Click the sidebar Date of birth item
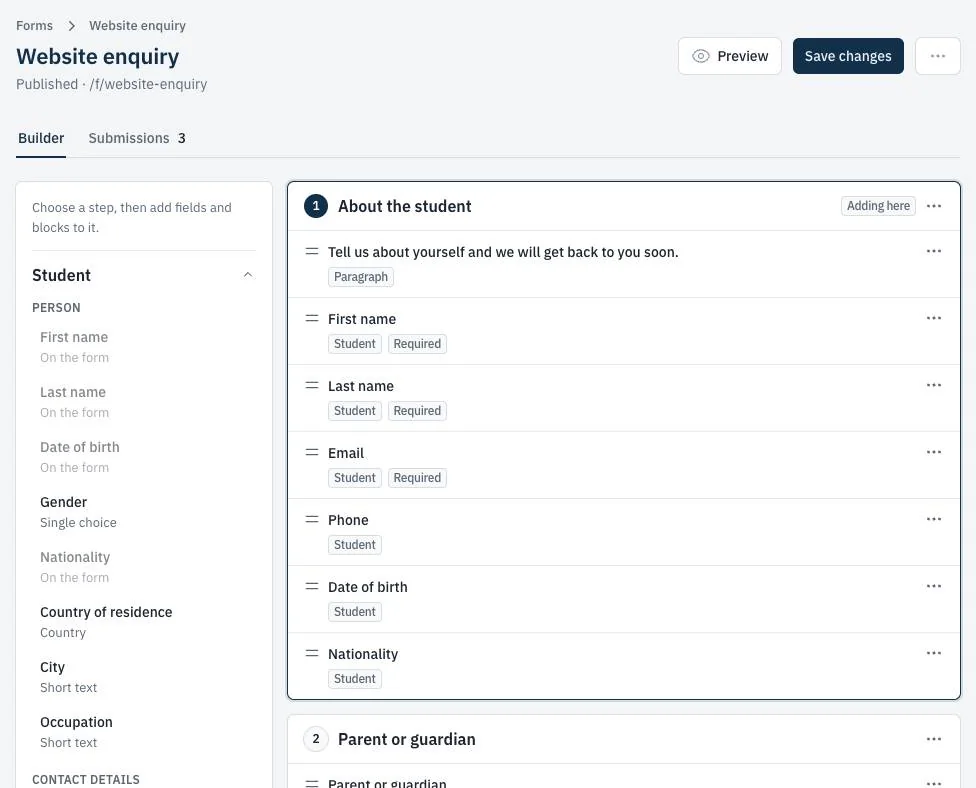This screenshot has width=976, height=788. coord(143,457)
